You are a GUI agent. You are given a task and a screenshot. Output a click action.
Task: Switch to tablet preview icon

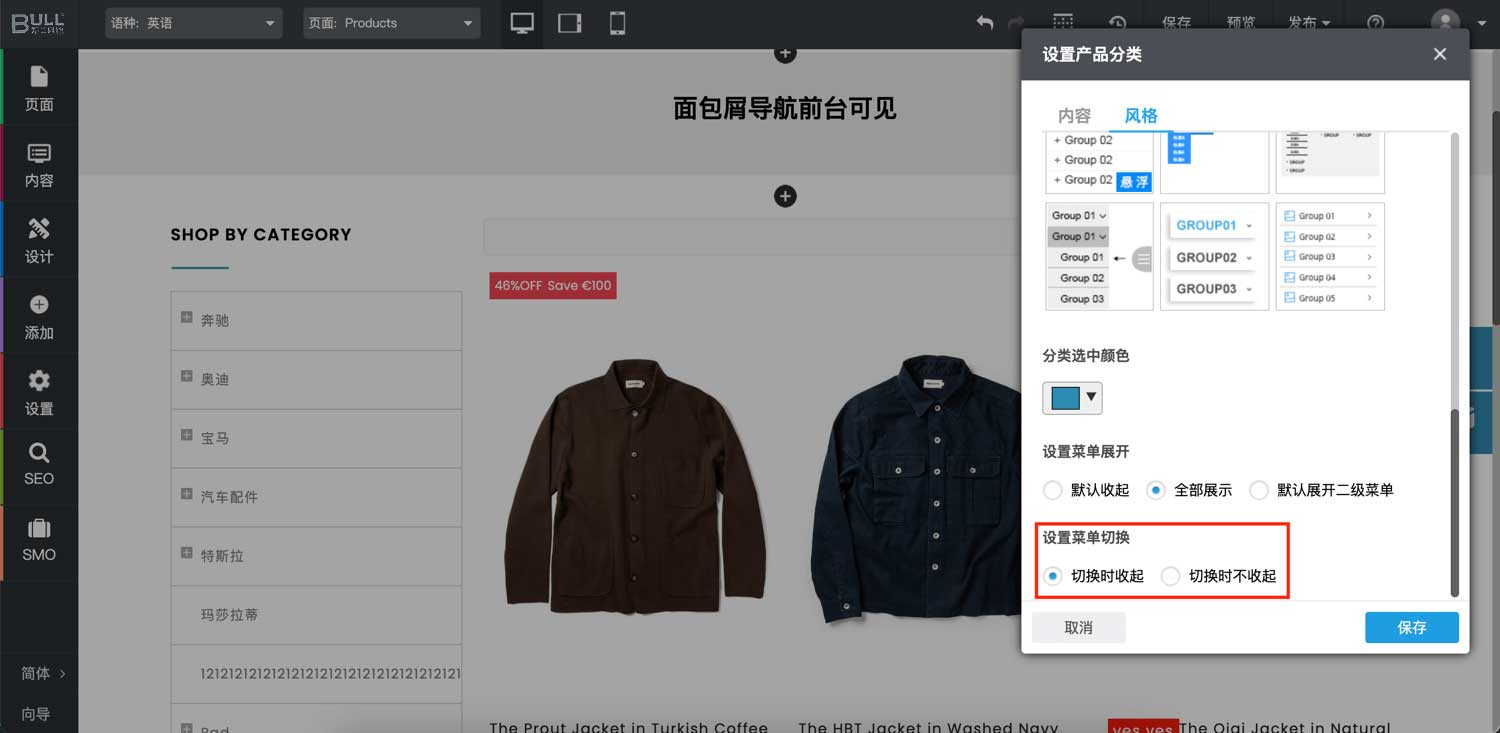(x=570, y=23)
